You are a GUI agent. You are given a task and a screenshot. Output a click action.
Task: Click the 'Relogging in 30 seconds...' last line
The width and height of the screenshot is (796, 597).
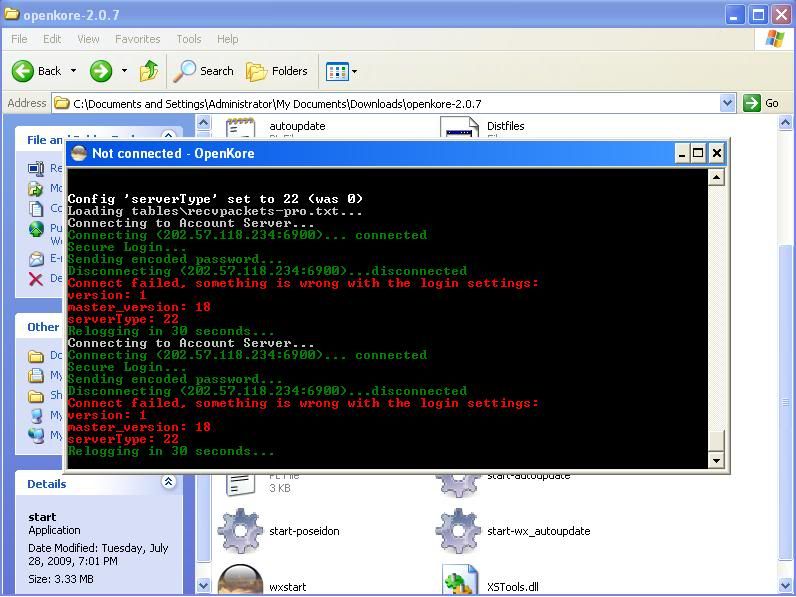click(171, 451)
